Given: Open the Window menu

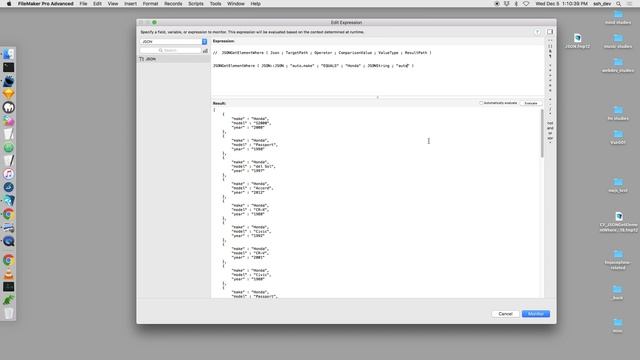Looking at the screenshot, I should pos(236,4).
